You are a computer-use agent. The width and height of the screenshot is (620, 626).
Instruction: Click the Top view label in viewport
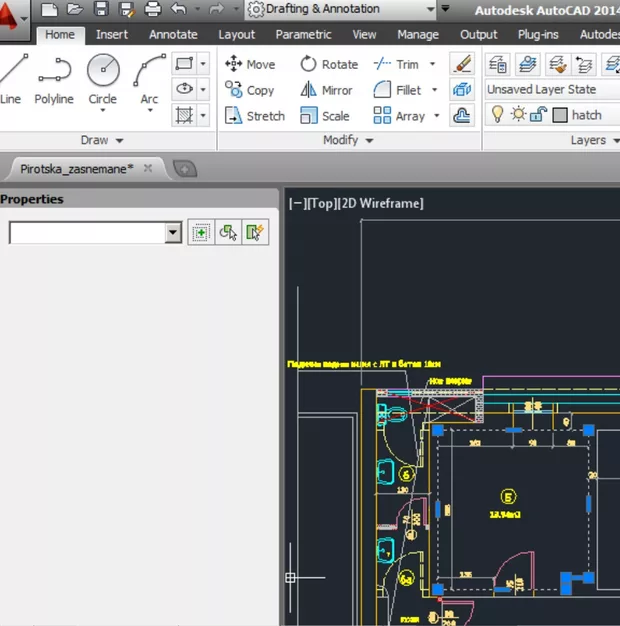(x=321, y=203)
